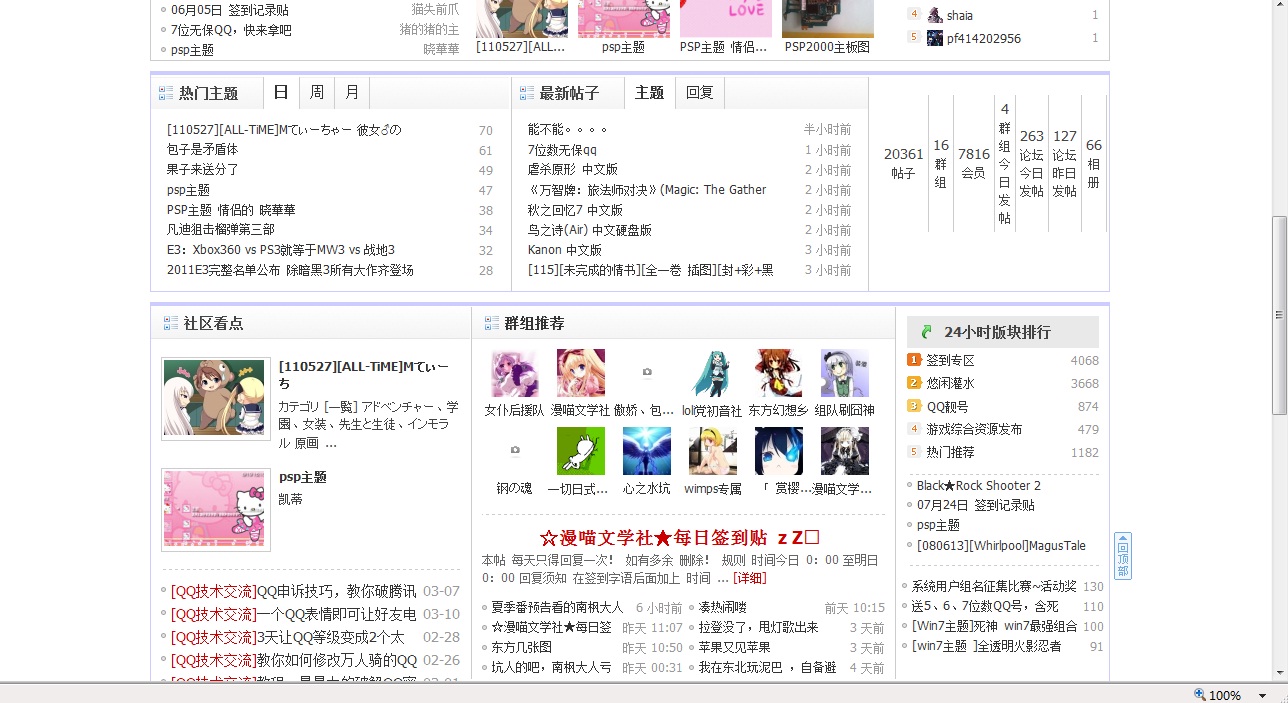Click the rank 2 badge beside 悠闲灌水
1288x703 pixels.
tap(914, 383)
